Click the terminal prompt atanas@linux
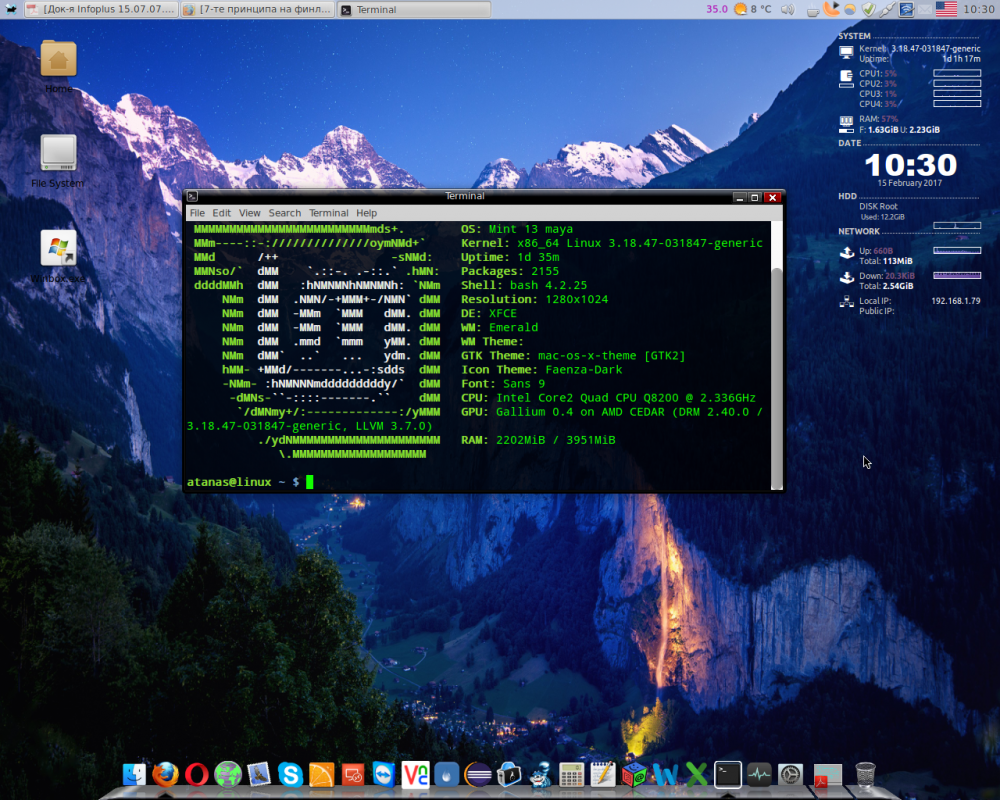1000x800 pixels. (229, 482)
